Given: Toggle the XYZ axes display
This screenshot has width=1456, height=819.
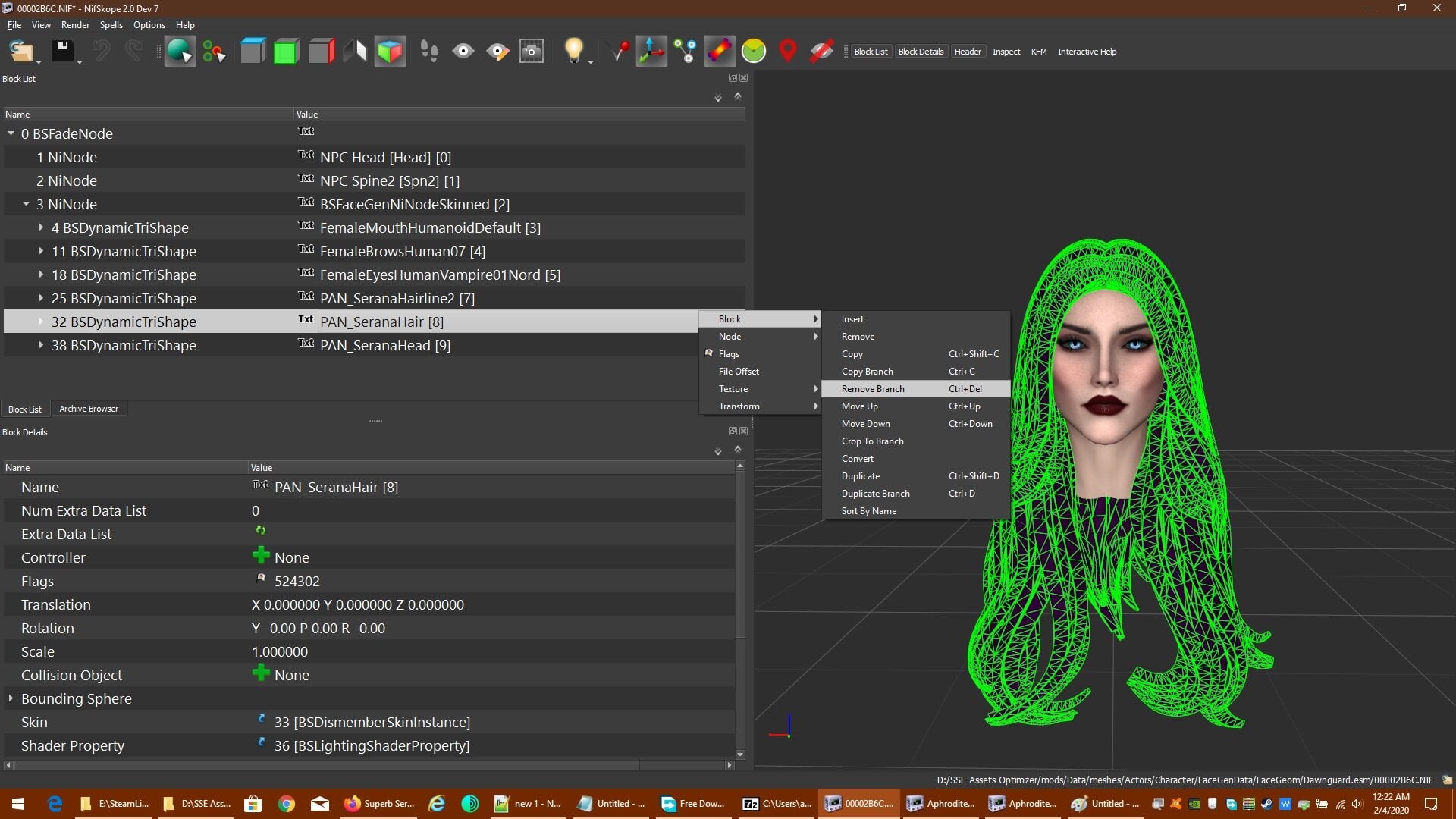Looking at the screenshot, I should click(x=651, y=52).
